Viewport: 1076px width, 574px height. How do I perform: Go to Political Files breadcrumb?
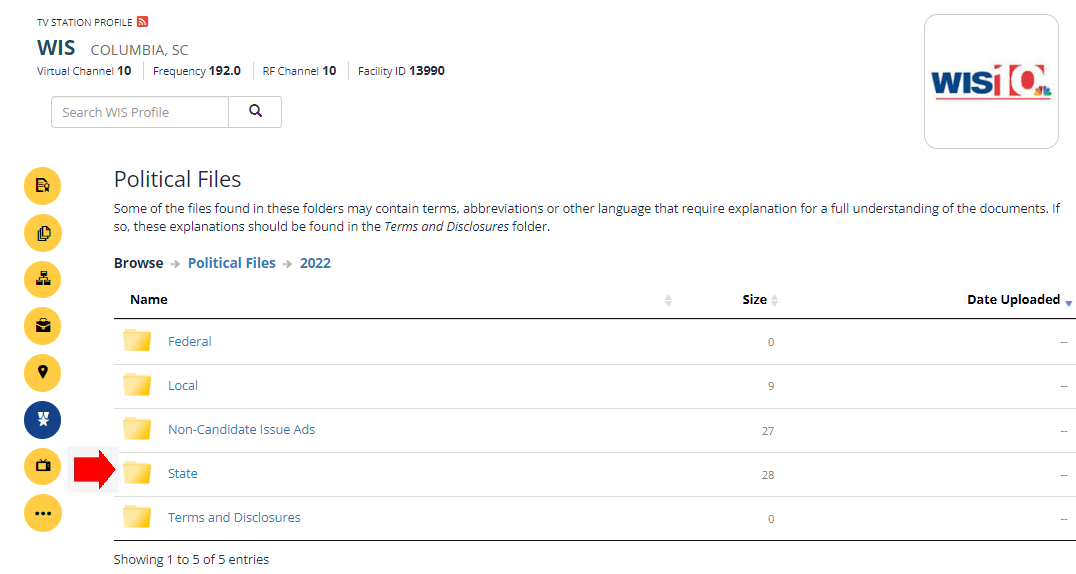[231, 263]
